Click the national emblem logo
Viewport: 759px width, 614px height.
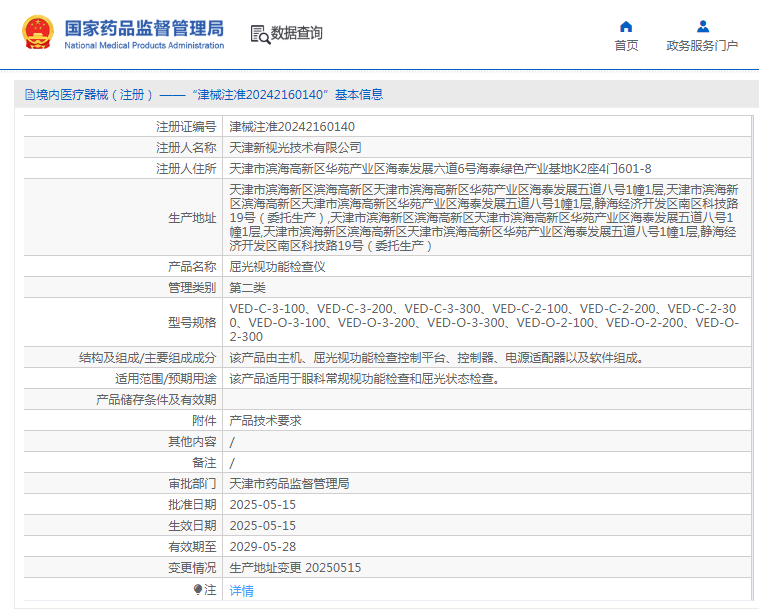38,32
